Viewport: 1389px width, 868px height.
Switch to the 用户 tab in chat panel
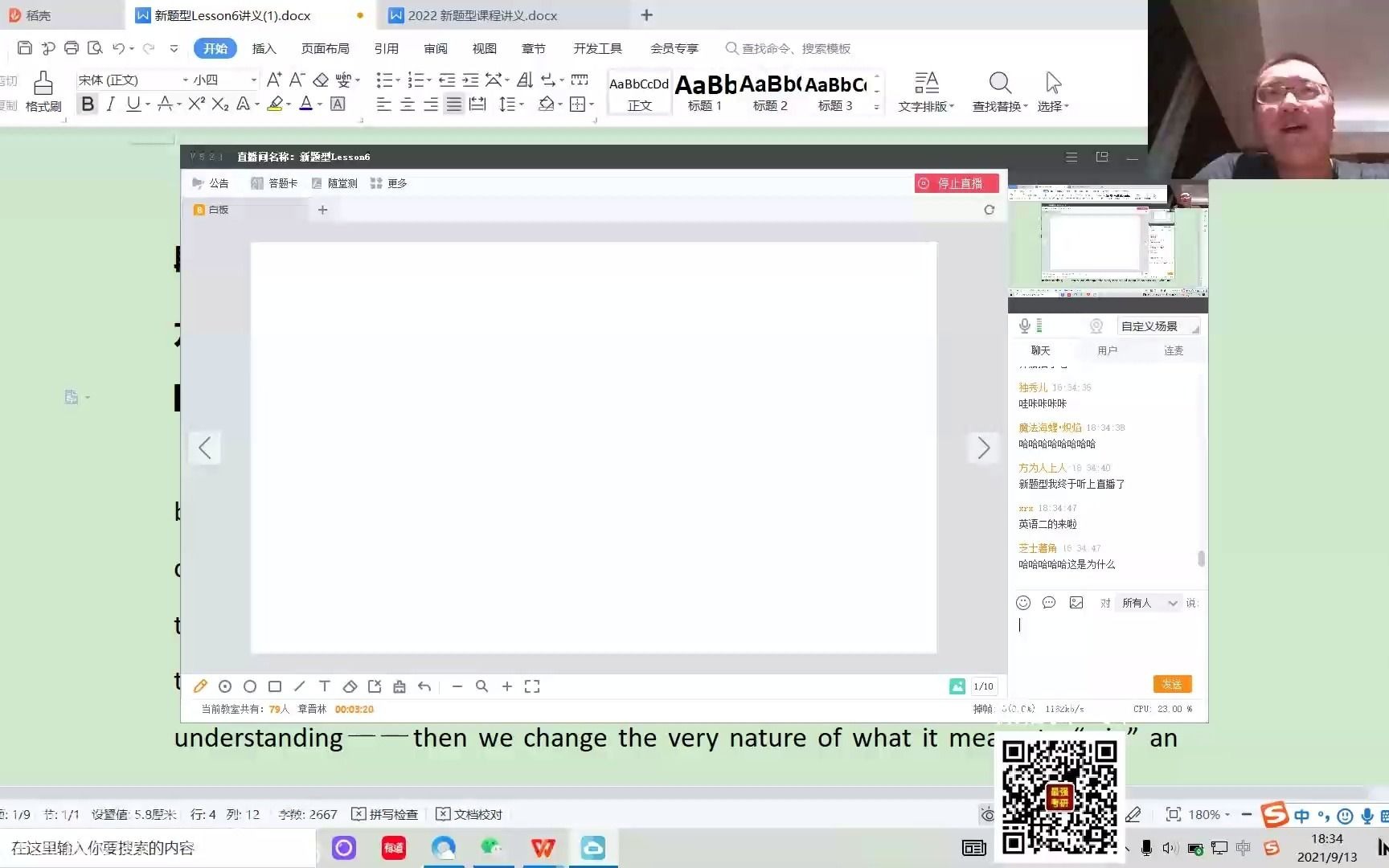pos(1107,350)
